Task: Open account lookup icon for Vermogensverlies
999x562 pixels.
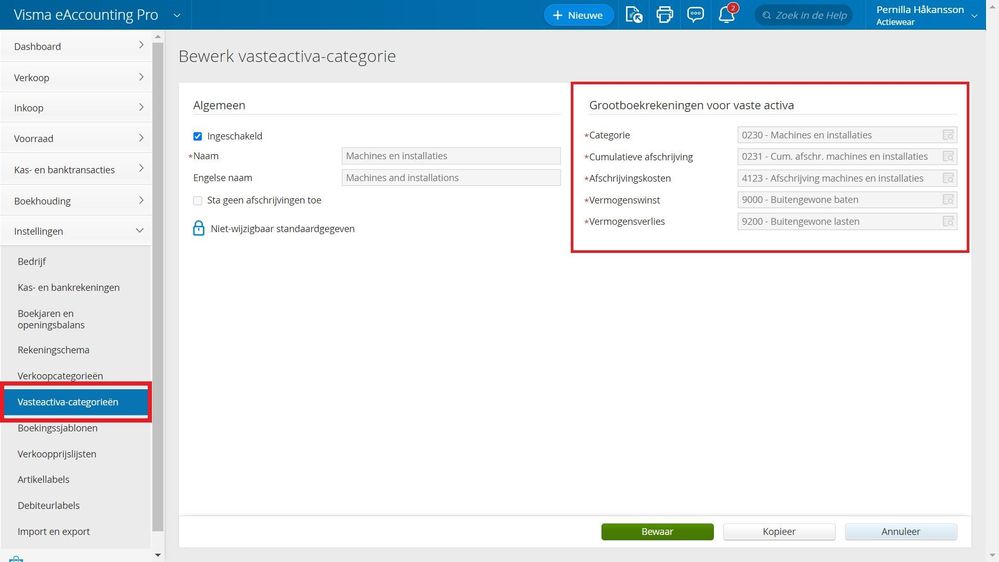Action: 948,222
